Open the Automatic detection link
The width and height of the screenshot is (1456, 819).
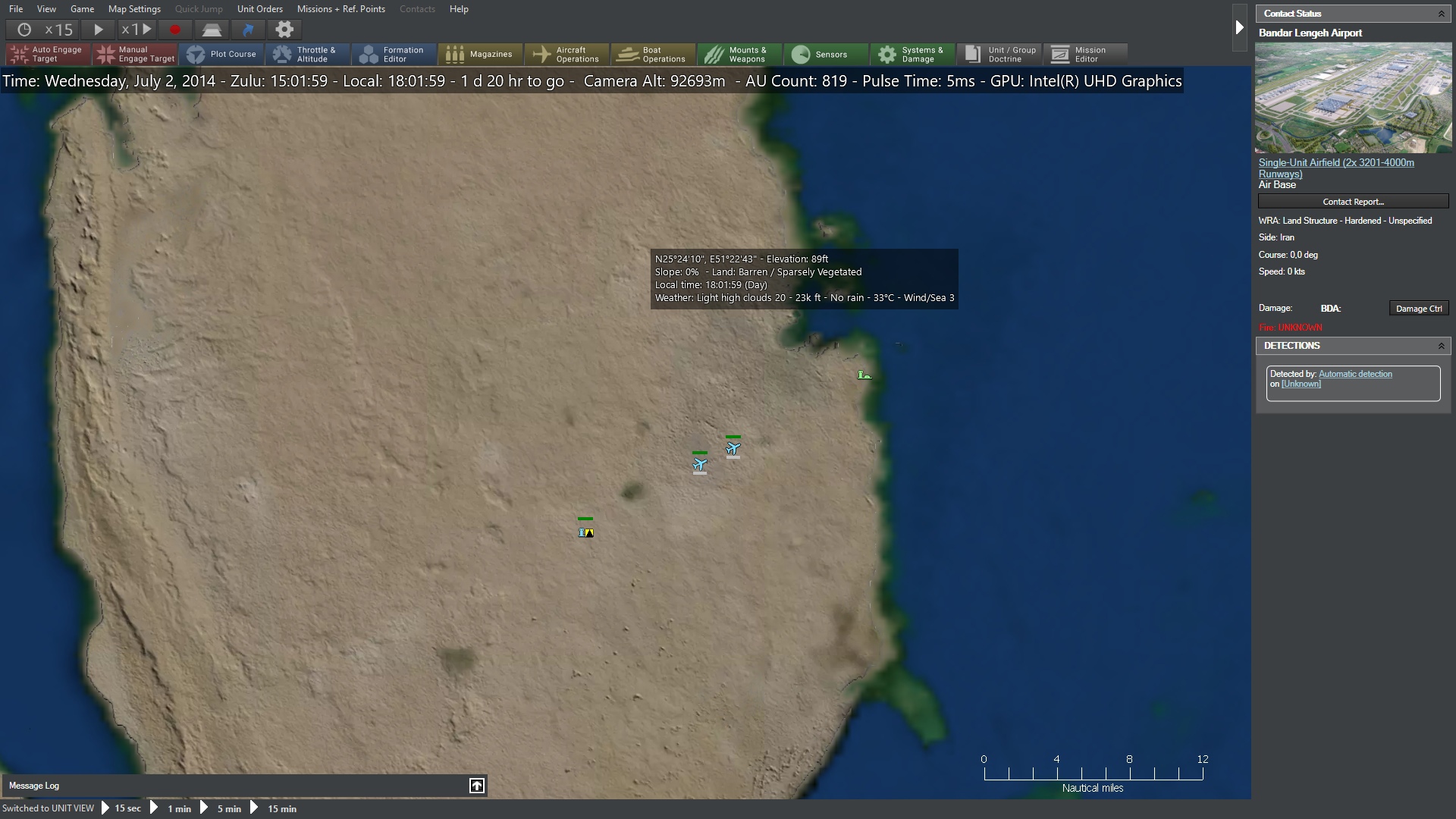[x=1355, y=374]
